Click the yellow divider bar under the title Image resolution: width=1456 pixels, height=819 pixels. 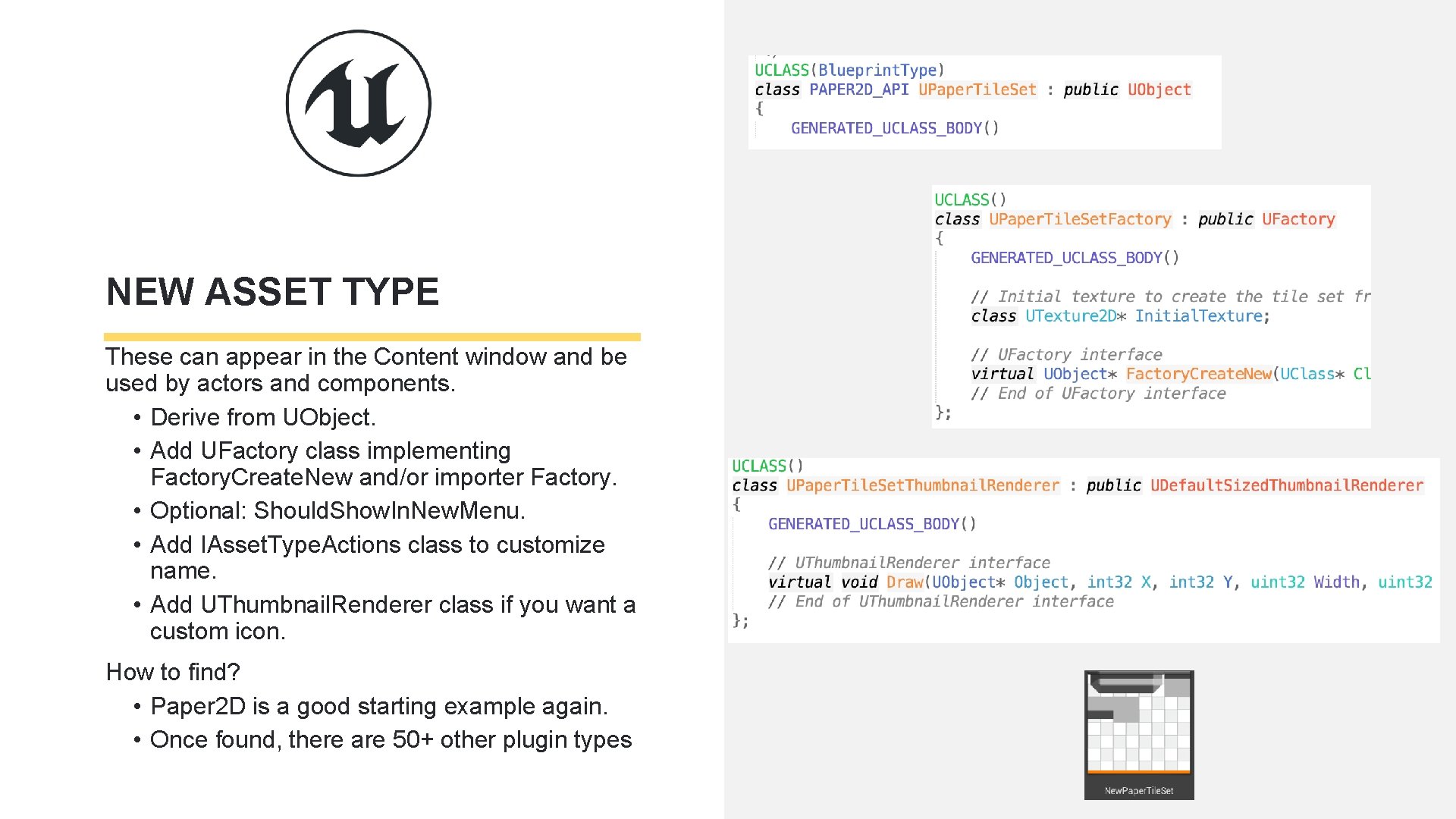pos(372,337)
